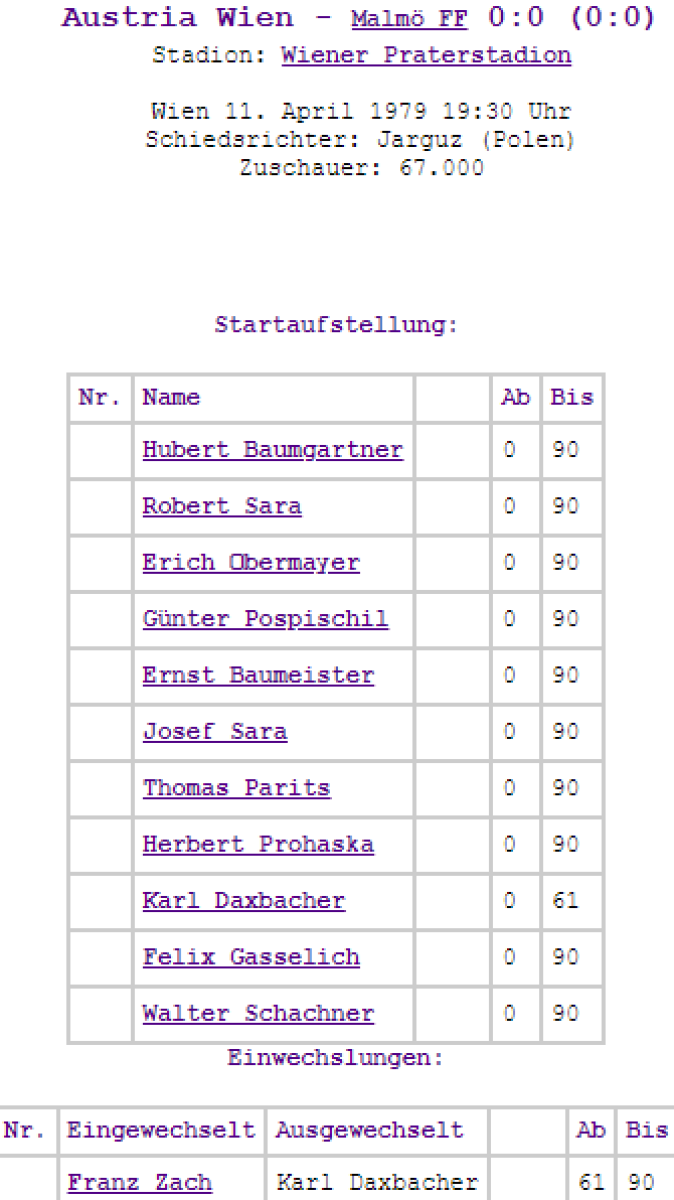Click the Wiener Praterstadion stadium link
The image size is (674, 1200).
[426, 55]
